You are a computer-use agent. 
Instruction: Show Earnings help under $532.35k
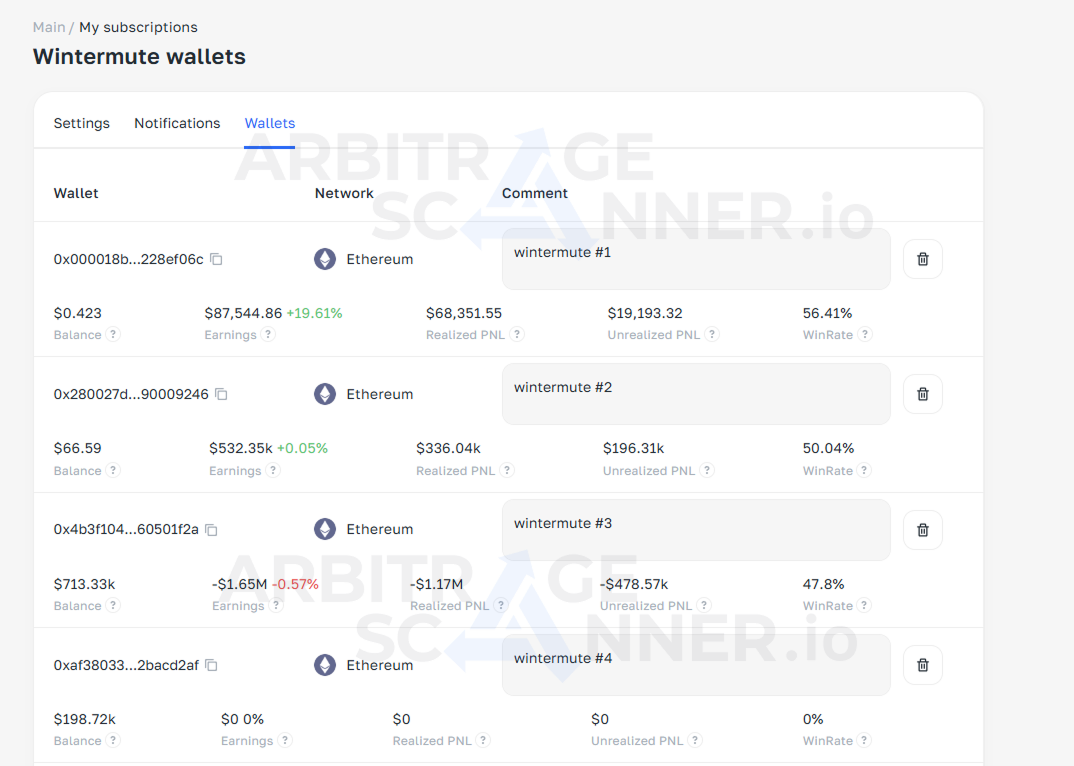coord(273,470)
